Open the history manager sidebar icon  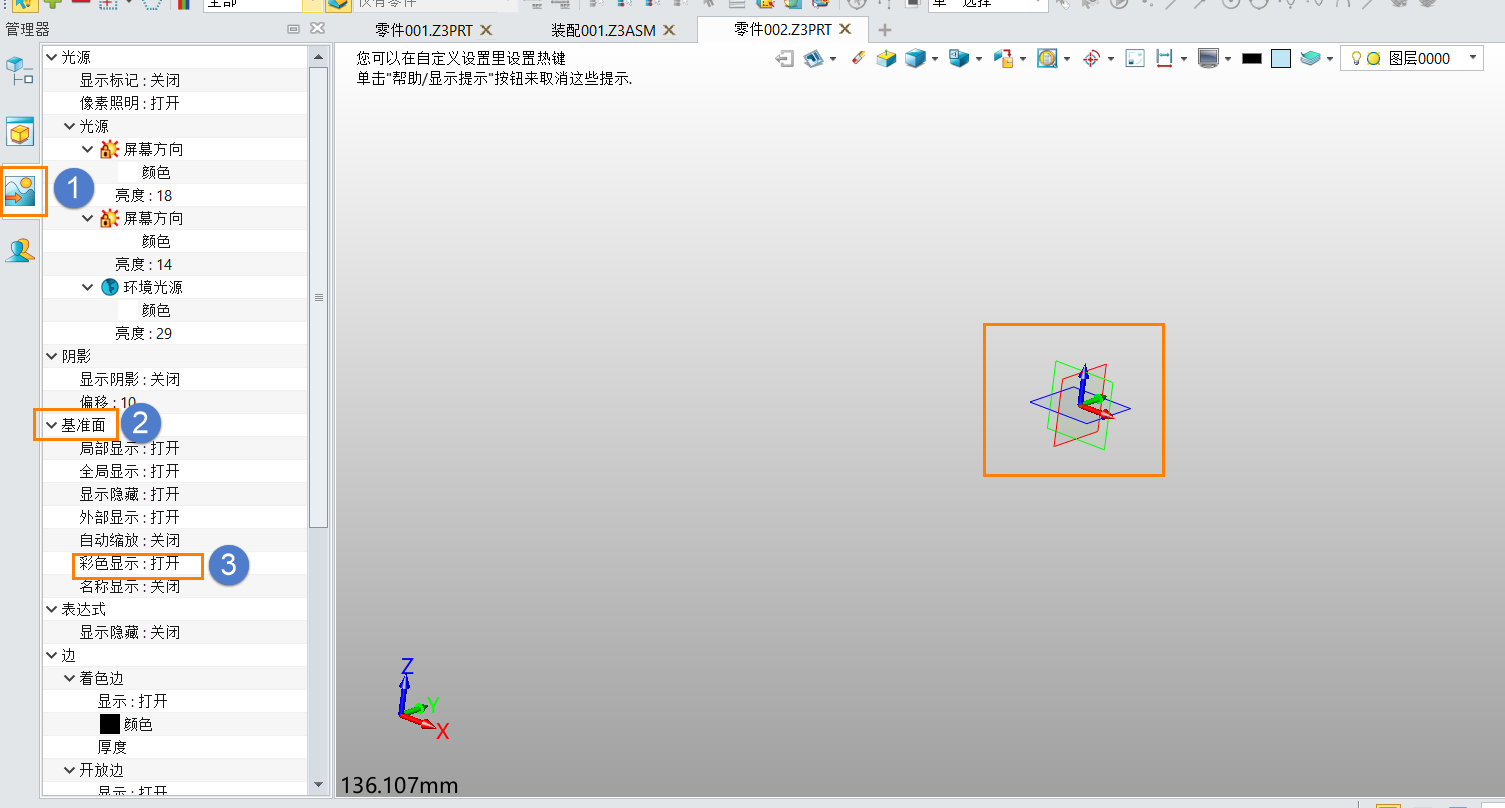(x=20, y=71)
